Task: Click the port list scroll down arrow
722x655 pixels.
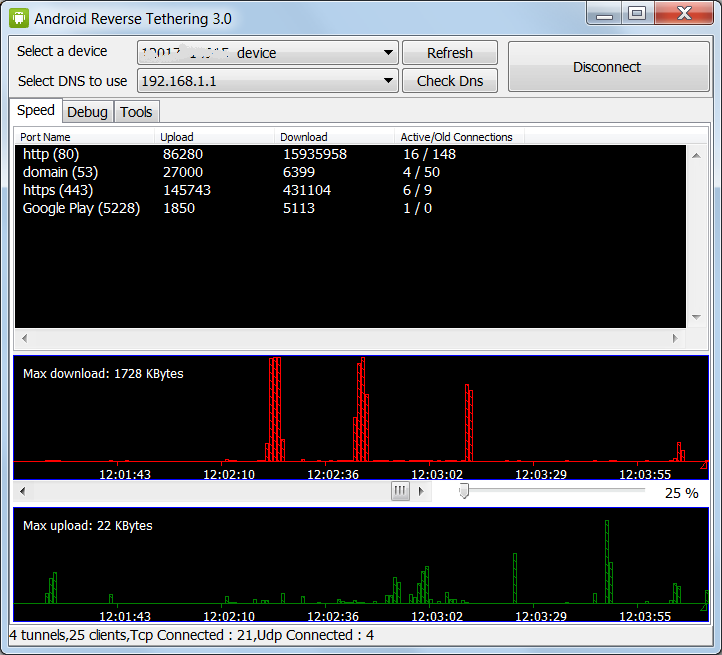Action: point(696,317)
